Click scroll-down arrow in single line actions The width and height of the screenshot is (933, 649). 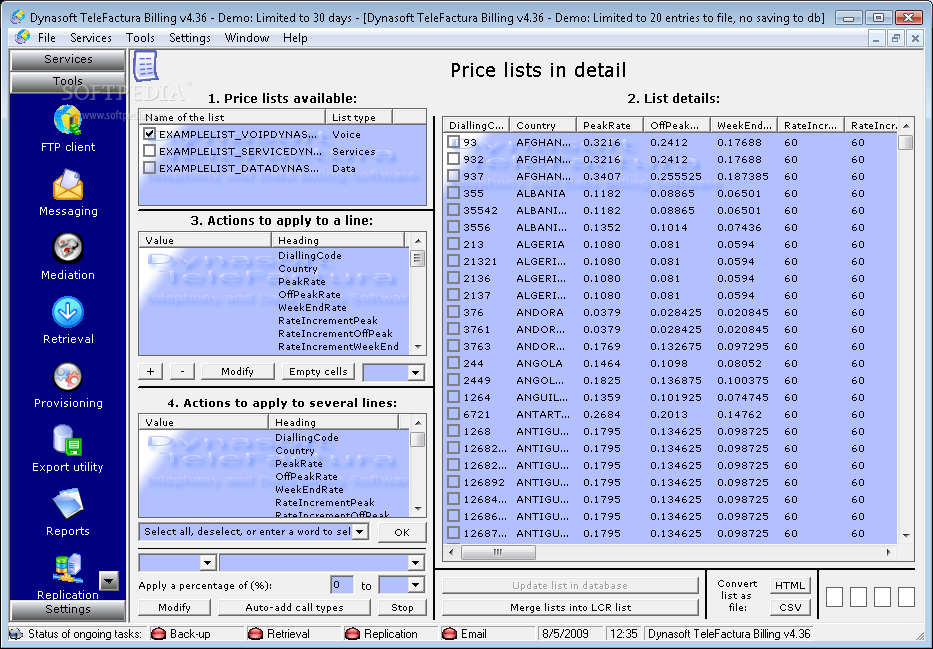[x=418, y=347]
